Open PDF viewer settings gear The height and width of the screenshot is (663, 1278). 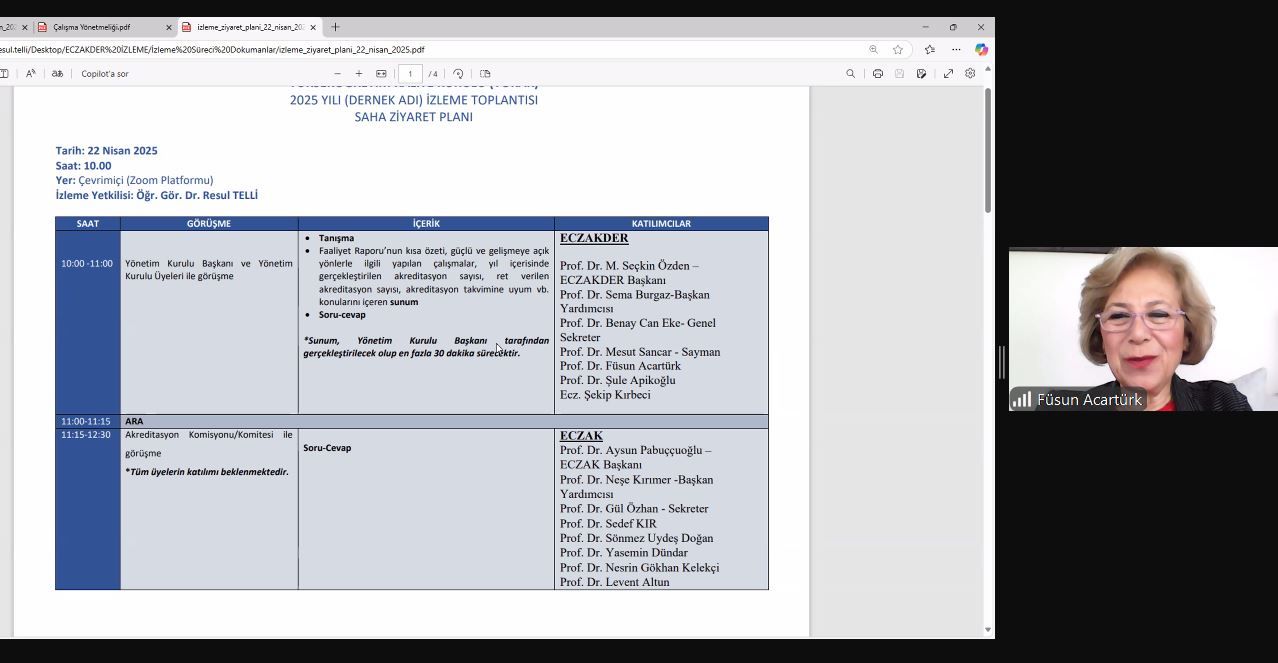point(970,74)
